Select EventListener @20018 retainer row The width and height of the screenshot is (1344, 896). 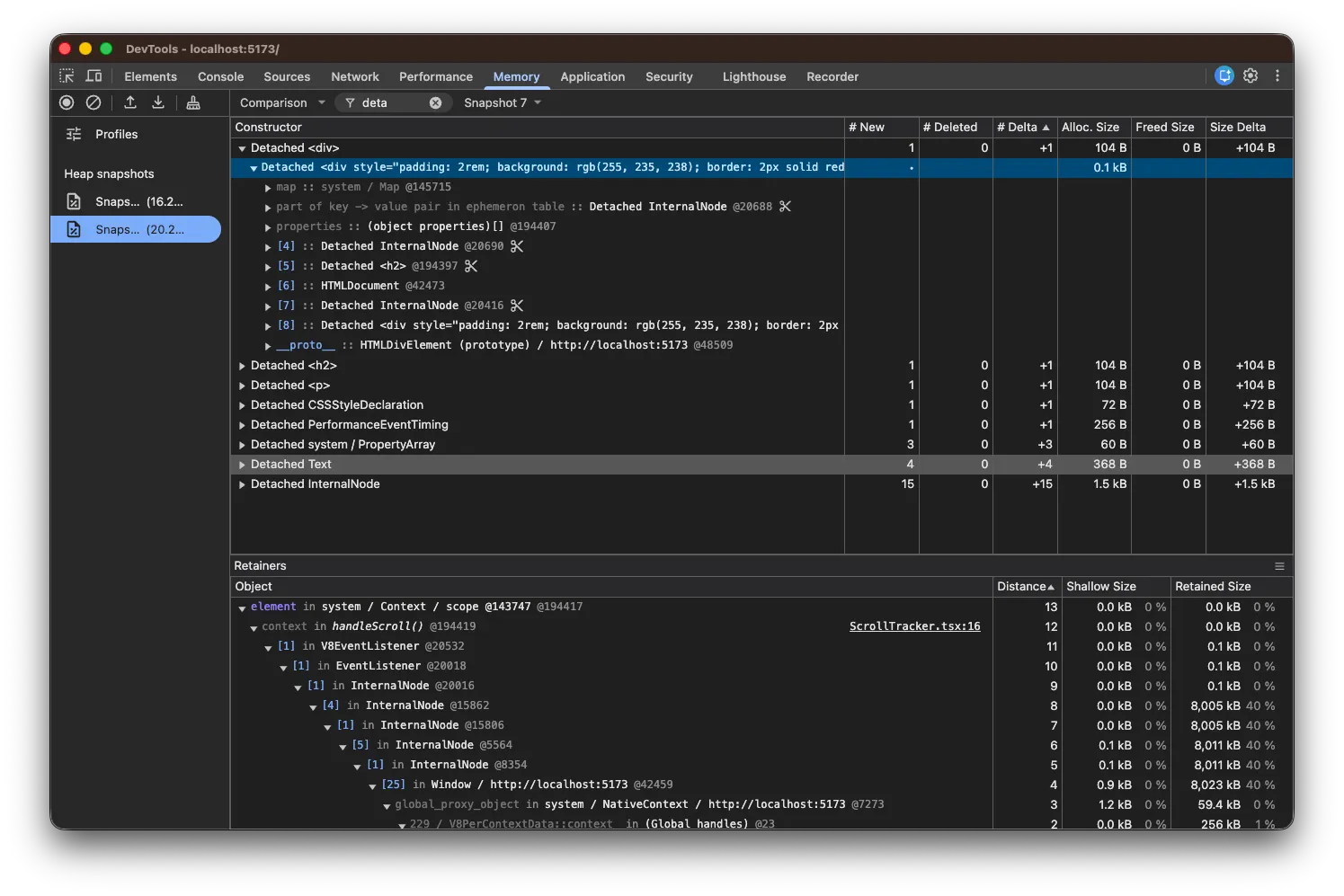point(761,666)
